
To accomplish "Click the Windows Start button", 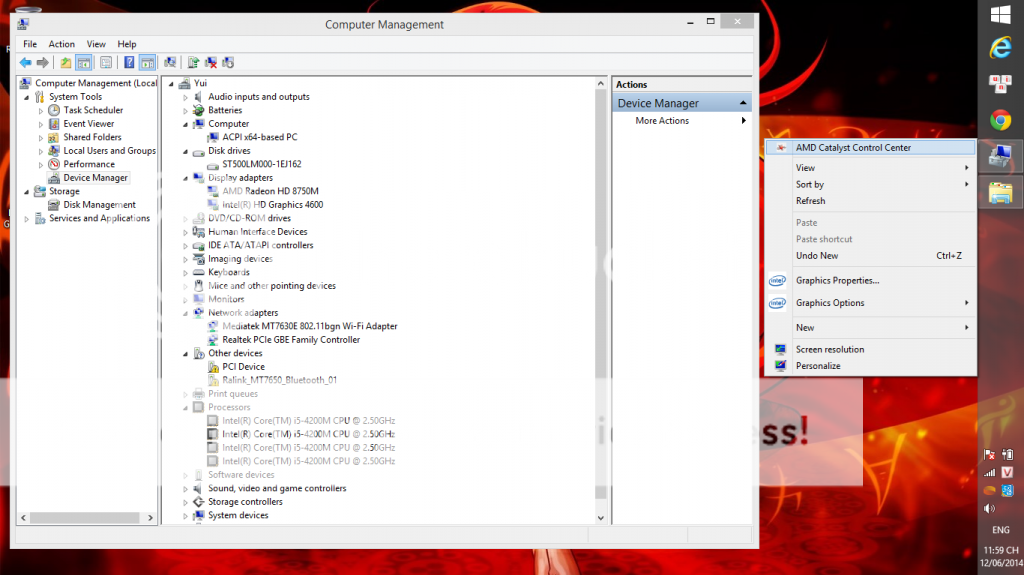I will click(x=998, y=14).
